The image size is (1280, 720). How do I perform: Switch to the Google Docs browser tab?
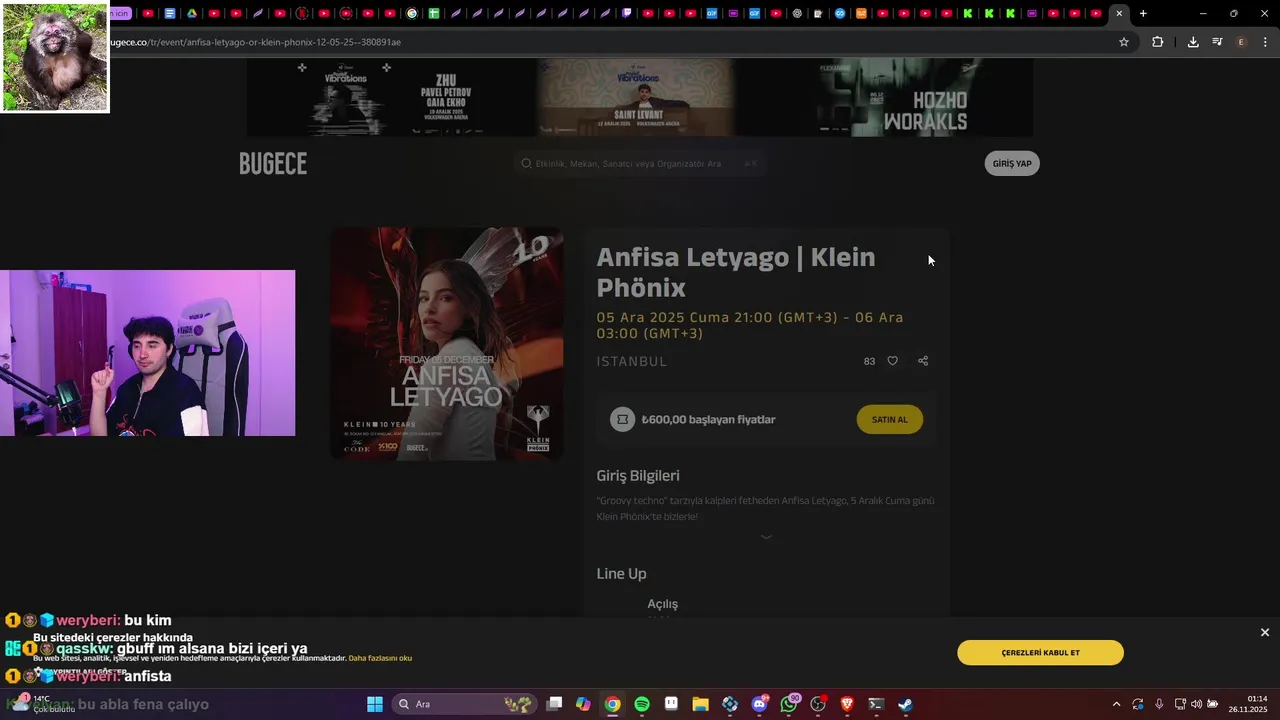coord(169,13)
